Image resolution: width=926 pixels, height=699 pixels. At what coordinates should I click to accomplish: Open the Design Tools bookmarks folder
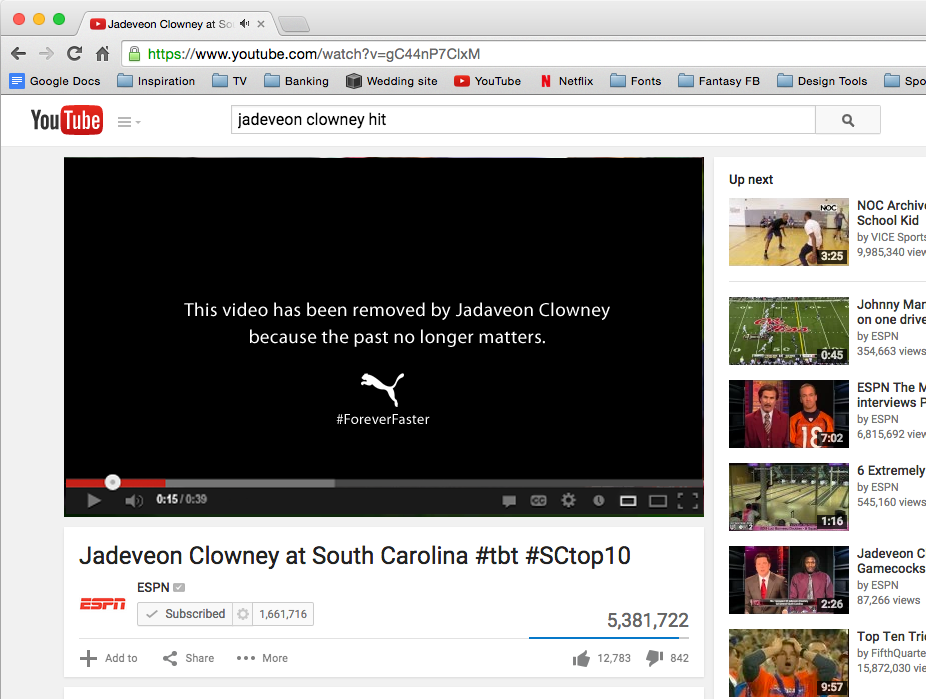(x=822, y=81)
